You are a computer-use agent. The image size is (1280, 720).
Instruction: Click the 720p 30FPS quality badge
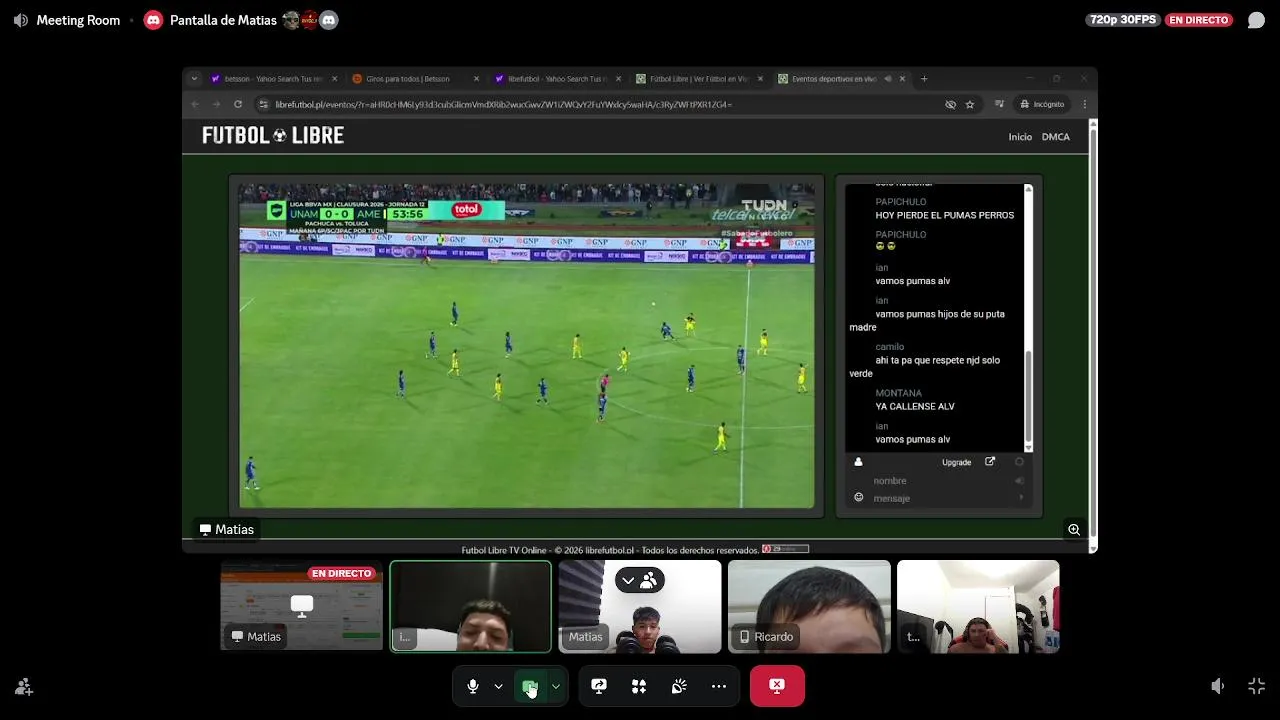click(1123, 20)
